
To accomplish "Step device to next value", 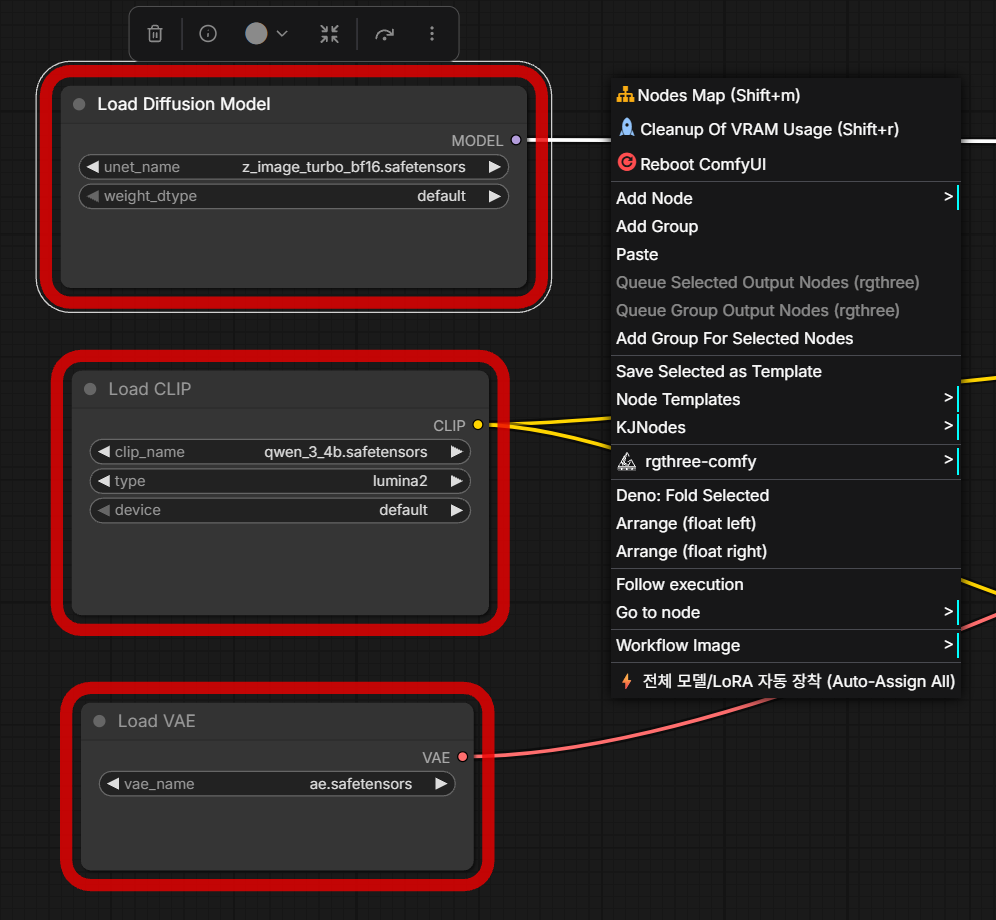I will click(456, 510).
